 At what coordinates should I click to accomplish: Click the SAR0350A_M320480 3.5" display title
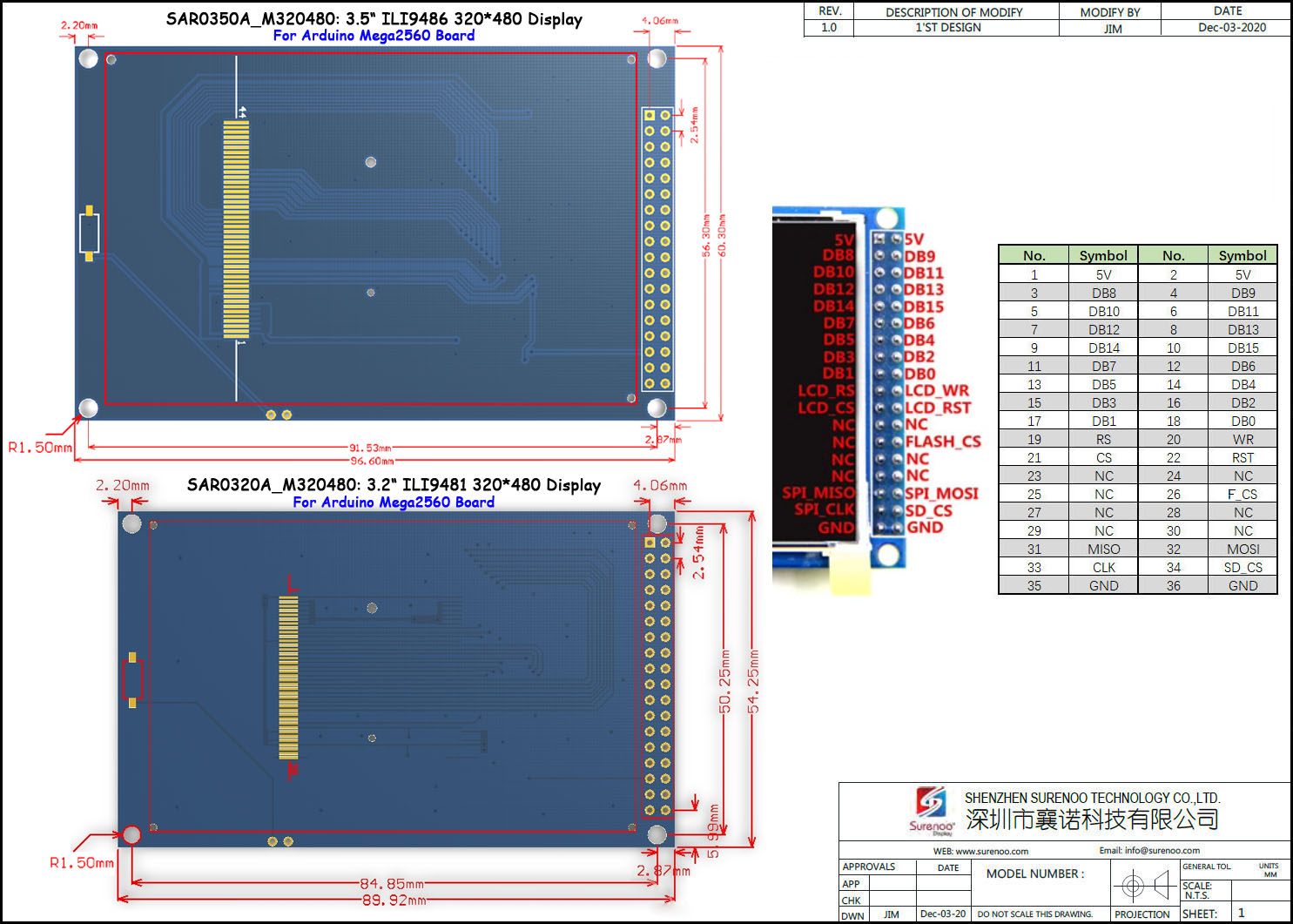tap(374, 19)
